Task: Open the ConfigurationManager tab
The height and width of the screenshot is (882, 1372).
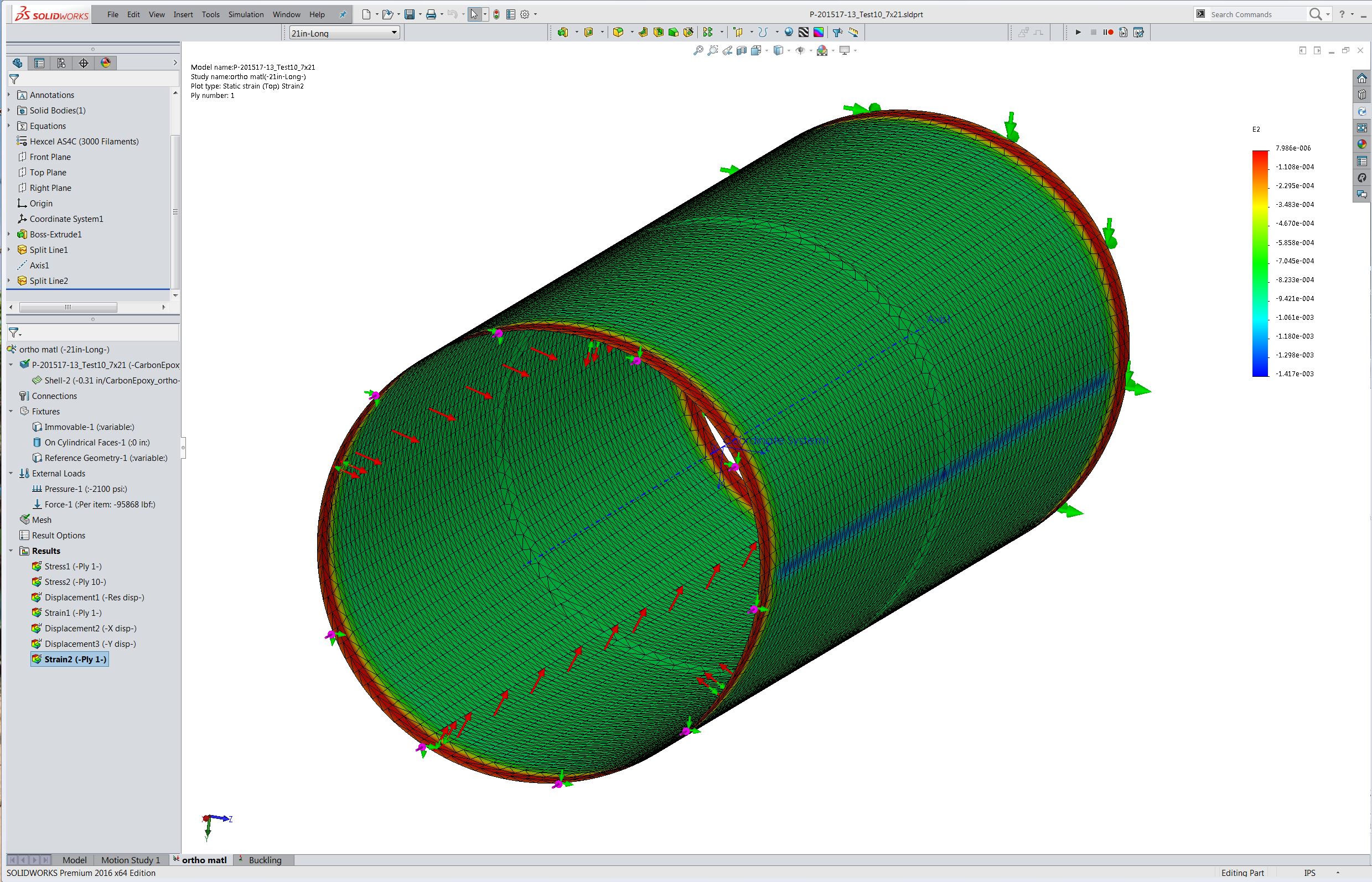Action: coord(61,63)
